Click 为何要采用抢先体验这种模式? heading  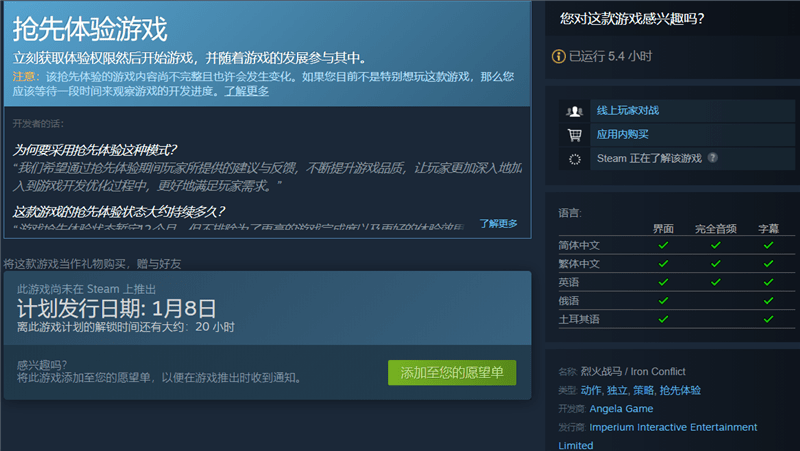point(94,150)
